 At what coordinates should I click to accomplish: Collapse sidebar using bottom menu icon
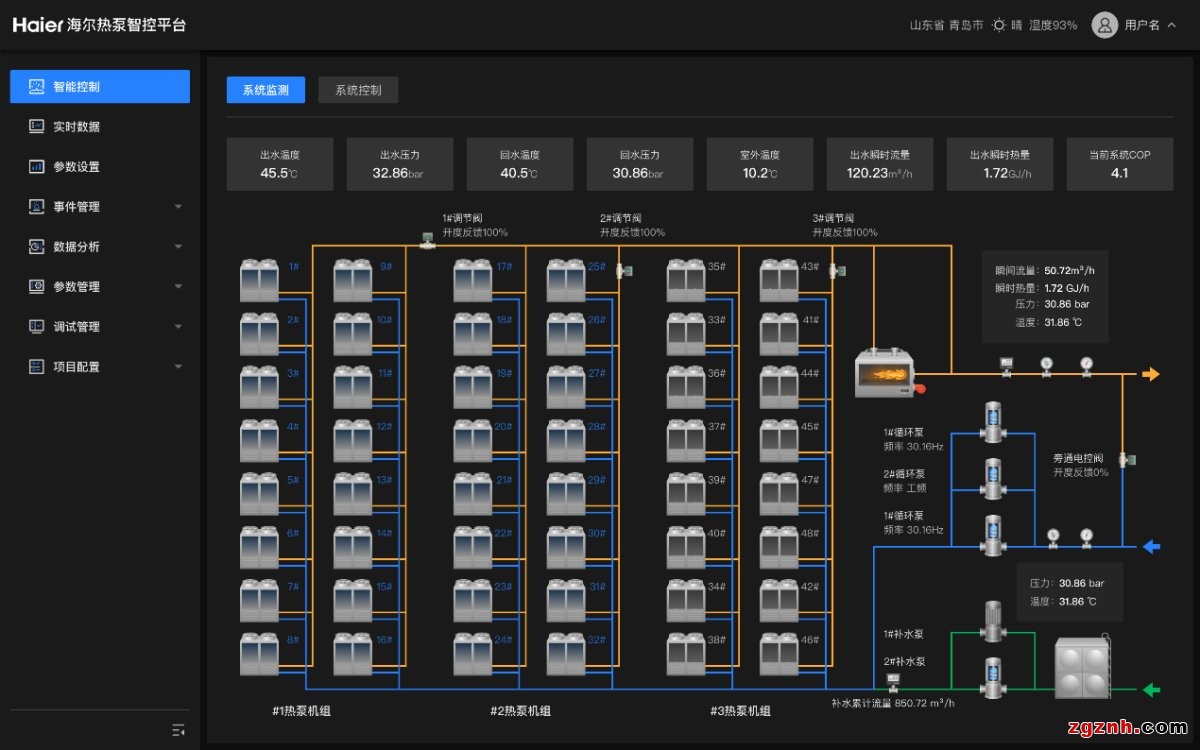pos(178,729)
